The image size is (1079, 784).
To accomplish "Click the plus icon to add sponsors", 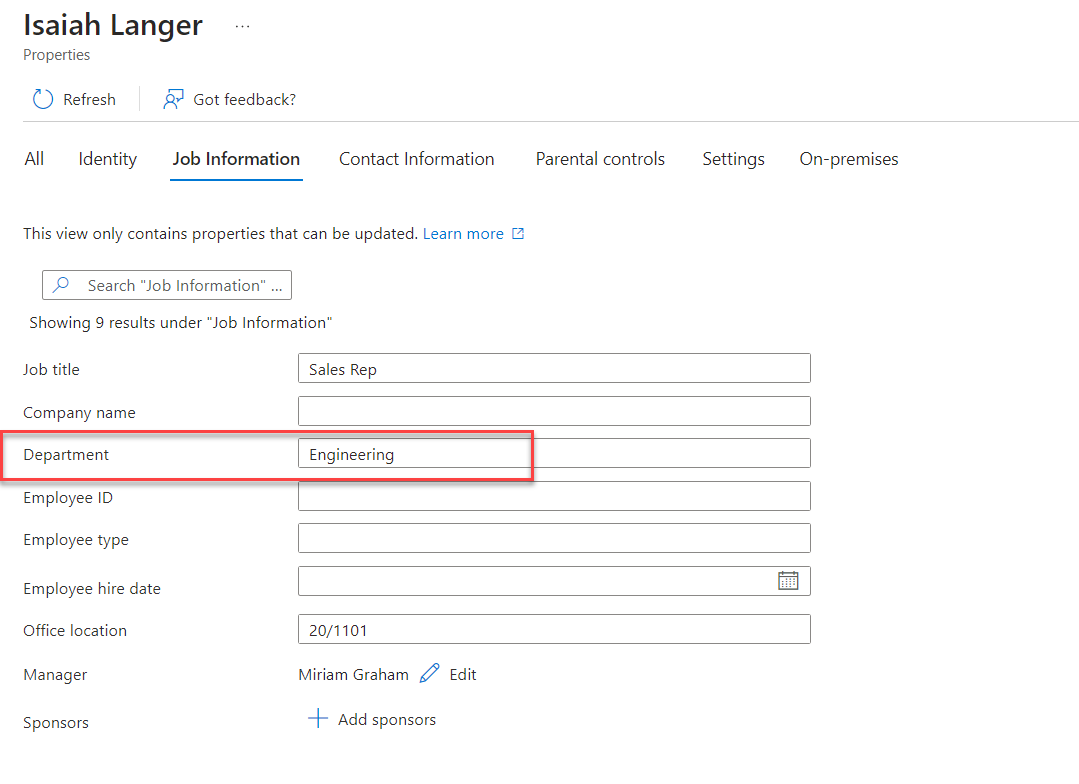I will [x=317, y=718].
